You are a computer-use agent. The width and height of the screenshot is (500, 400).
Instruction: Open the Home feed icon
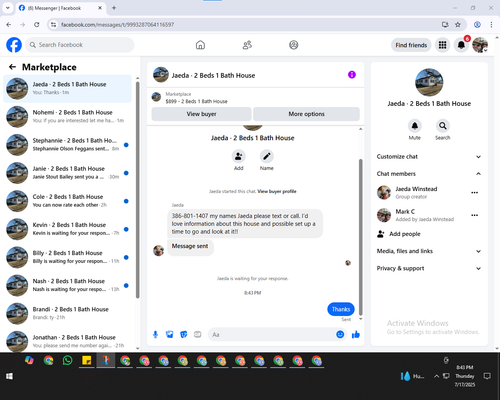[x=200, y=45]
